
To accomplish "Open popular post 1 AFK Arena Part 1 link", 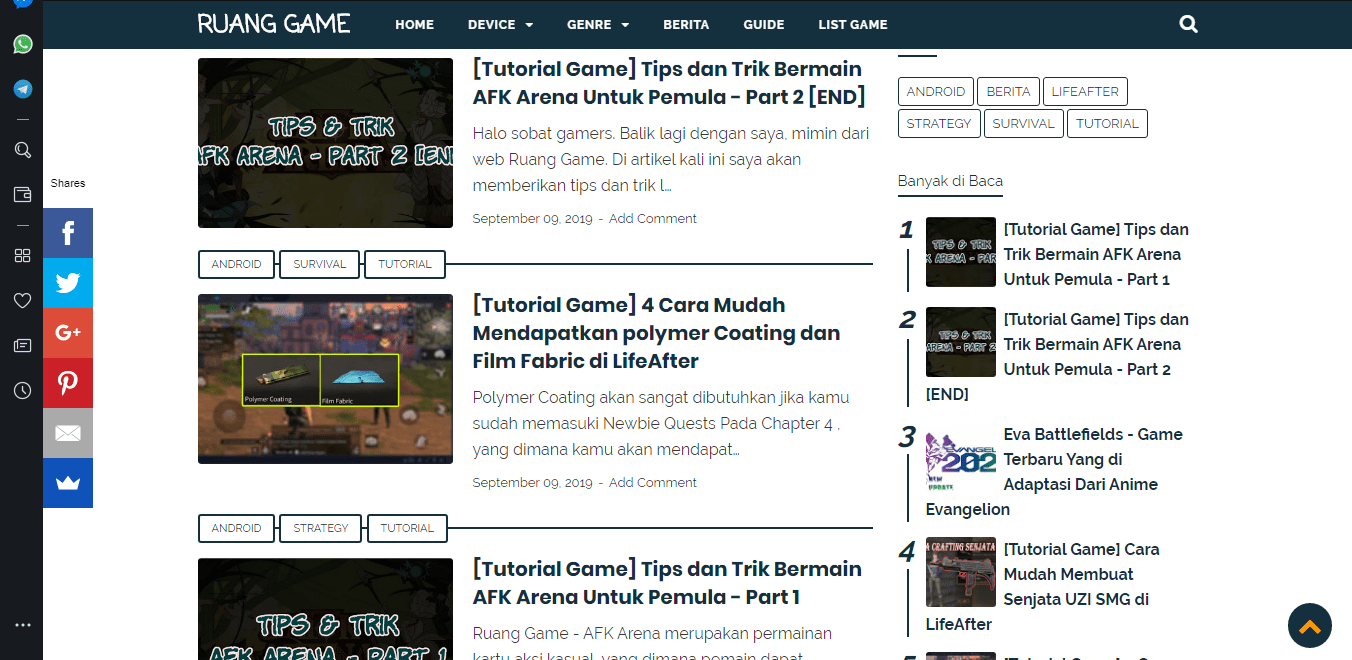I will [x=1096, y=254].
